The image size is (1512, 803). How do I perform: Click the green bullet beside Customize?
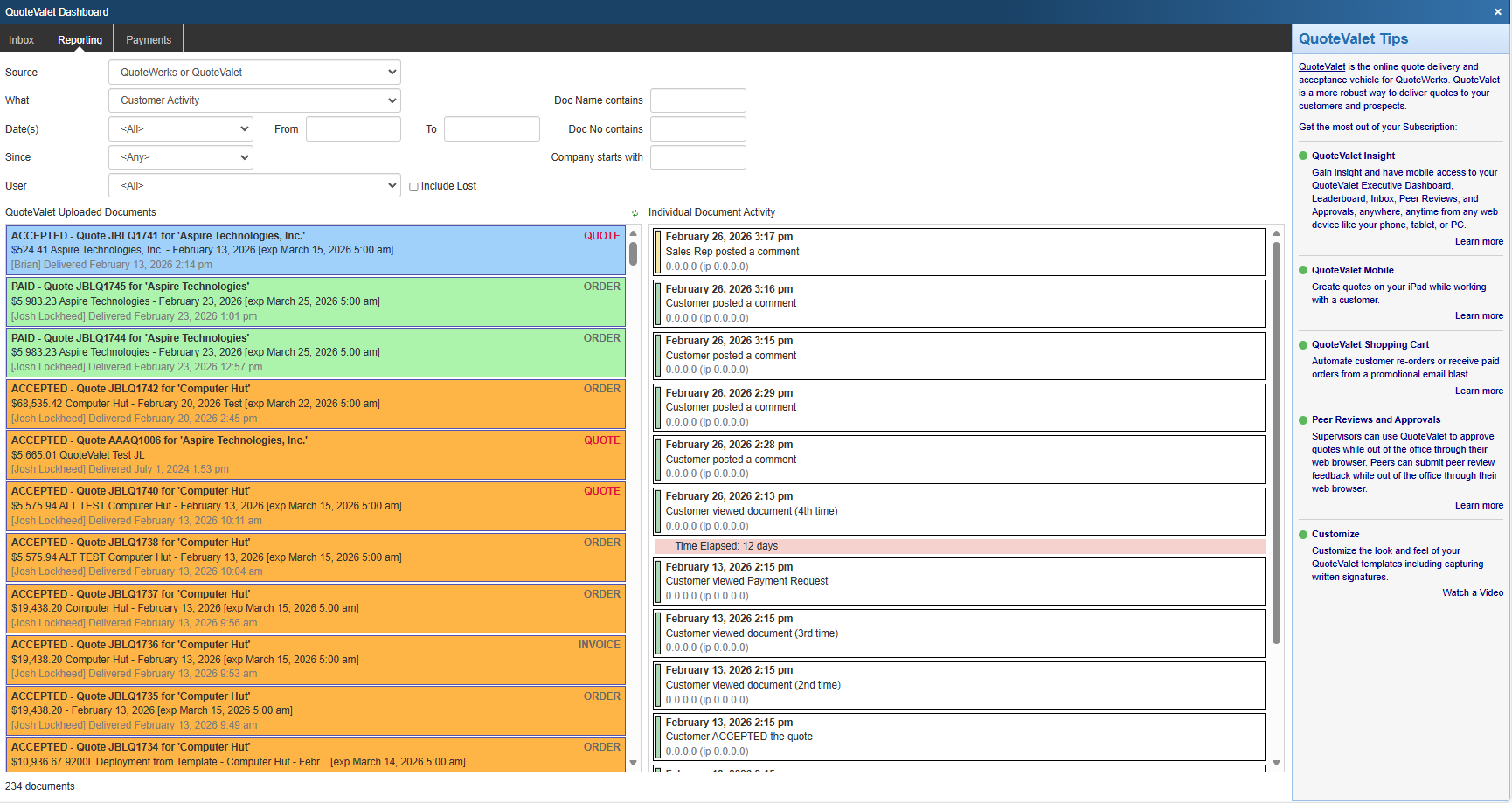tap(1303, 535)
